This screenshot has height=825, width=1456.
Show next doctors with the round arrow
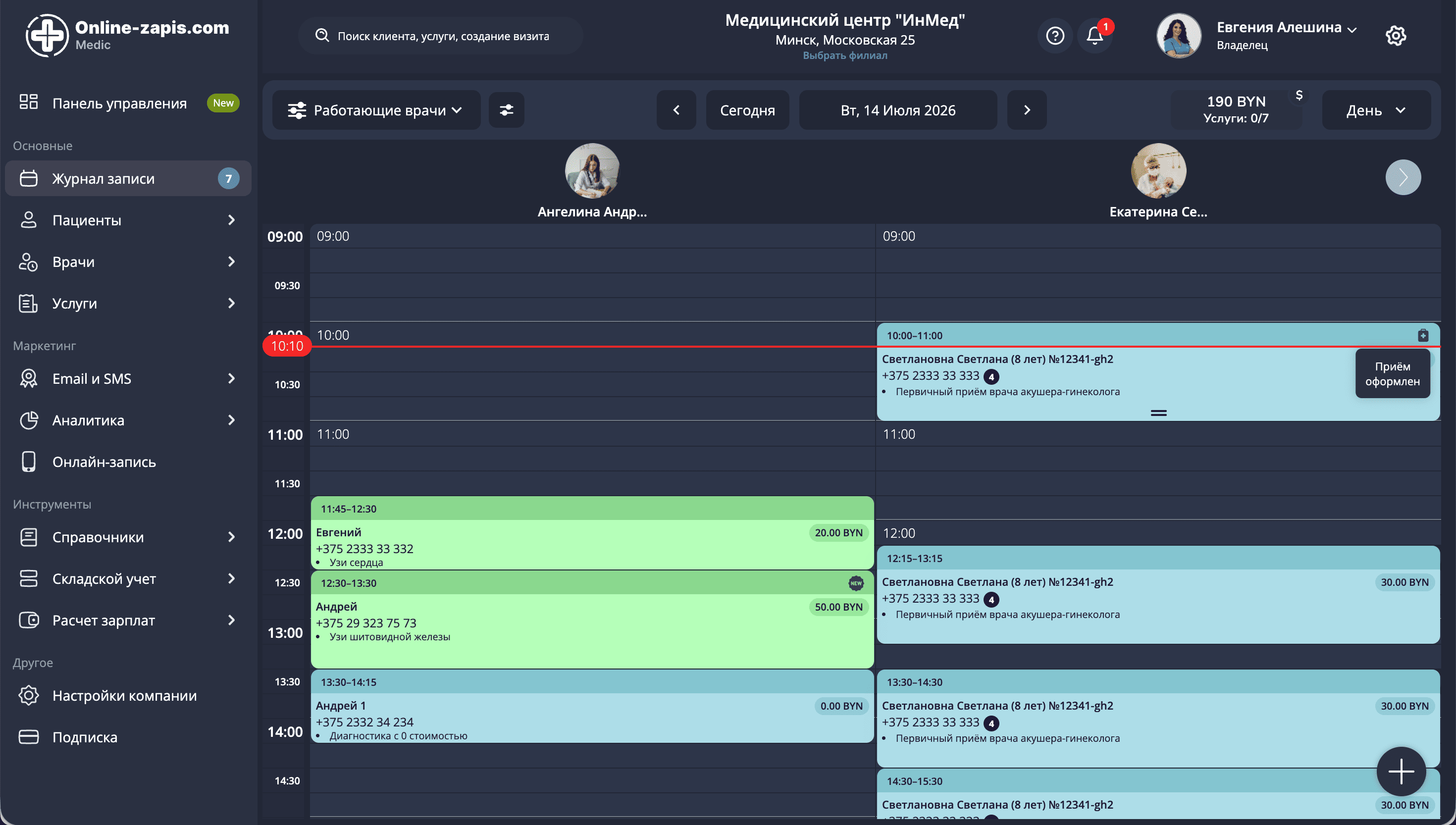[x=1403, y=177]
